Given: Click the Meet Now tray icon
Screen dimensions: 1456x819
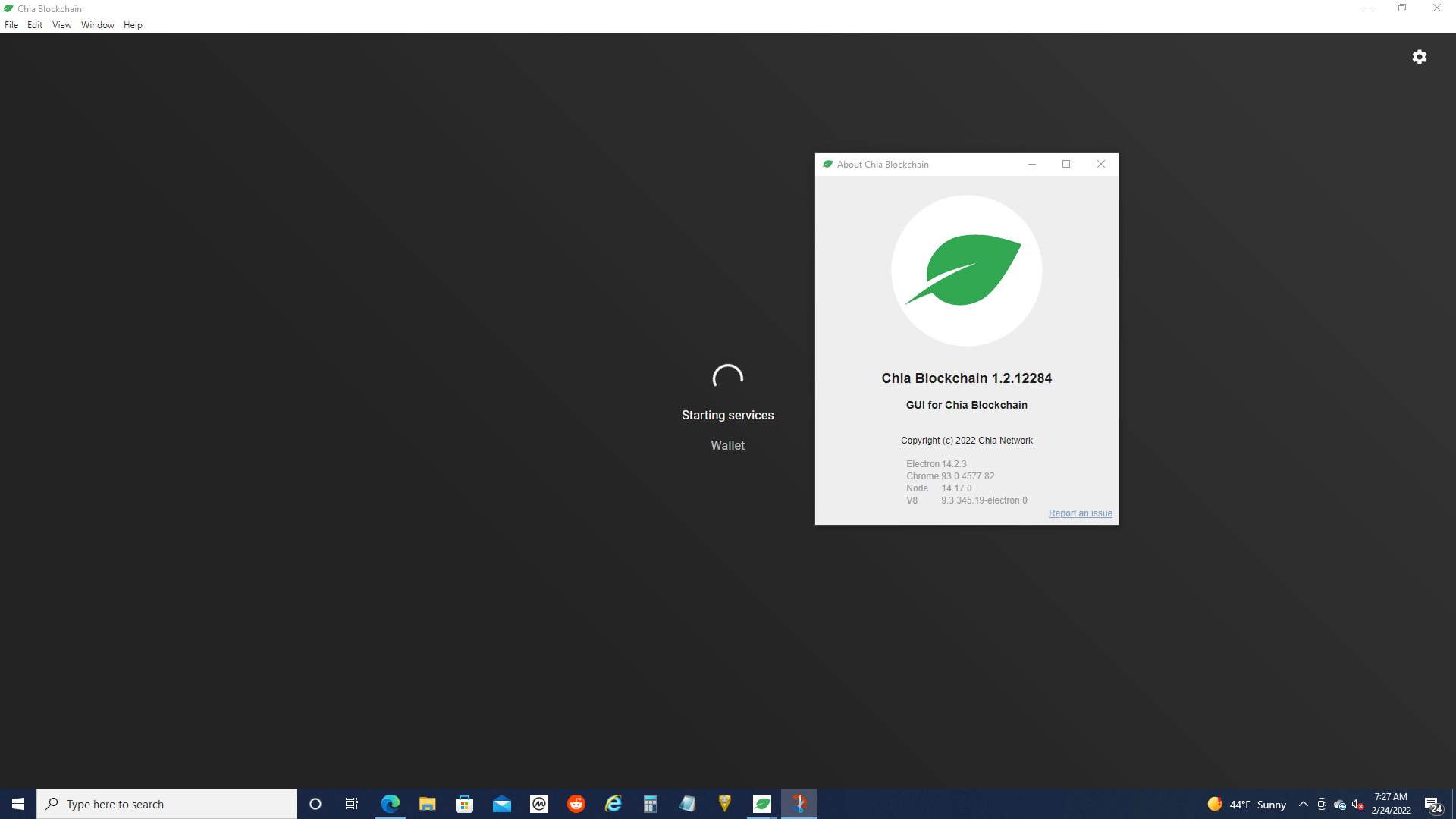Looking at the screenshot, I should point(1321,804).
